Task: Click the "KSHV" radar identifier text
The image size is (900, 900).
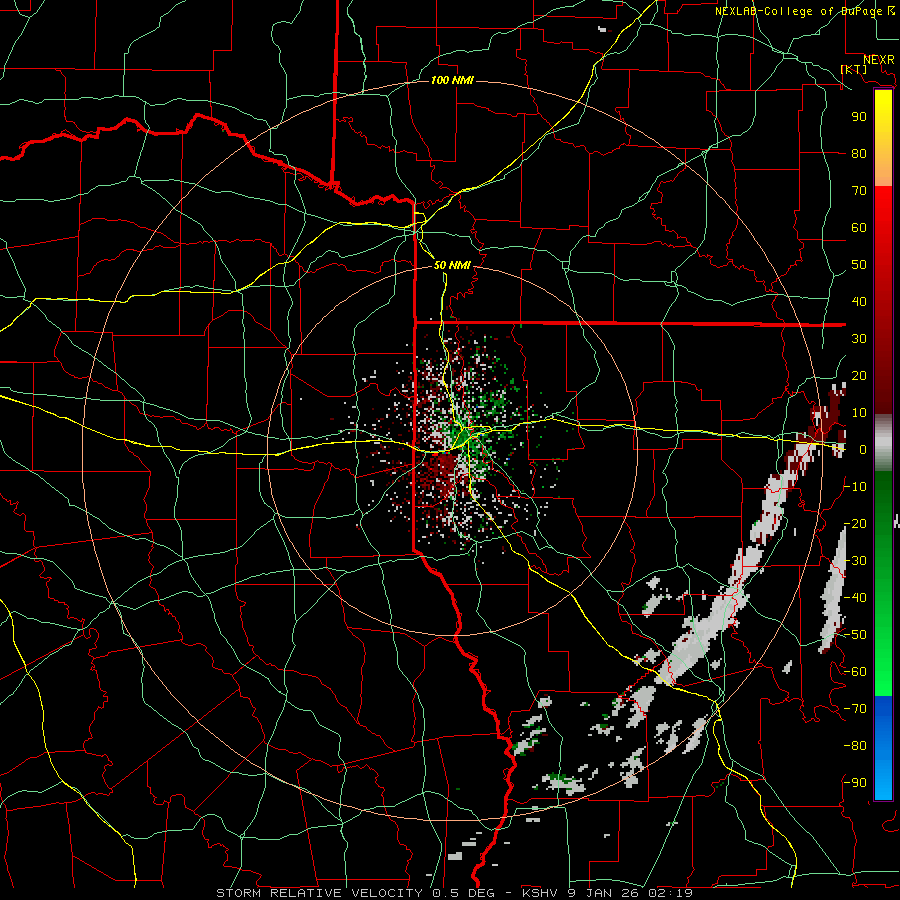Action: (542, 893)
